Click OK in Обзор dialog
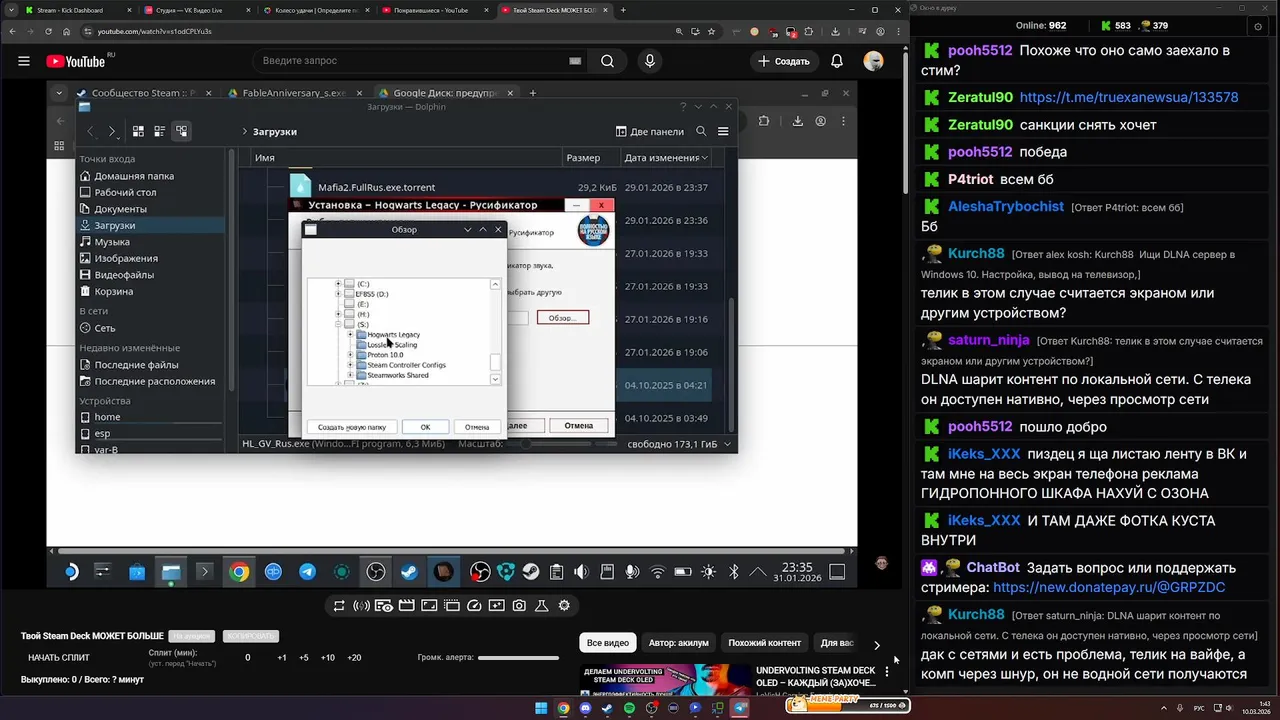 425,427
